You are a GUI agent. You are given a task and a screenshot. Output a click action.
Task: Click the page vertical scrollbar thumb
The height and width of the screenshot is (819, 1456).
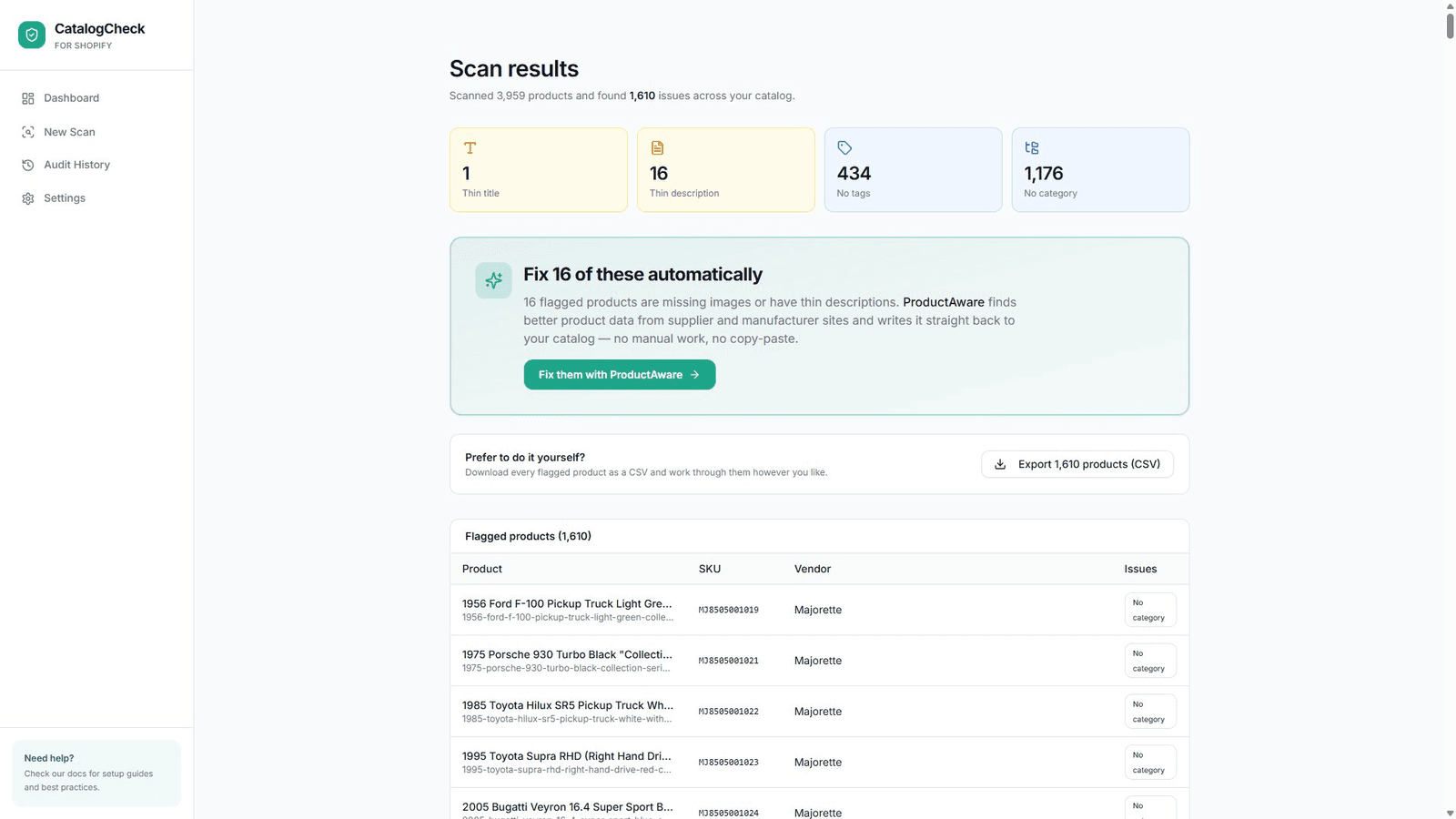coord(1450,21)
